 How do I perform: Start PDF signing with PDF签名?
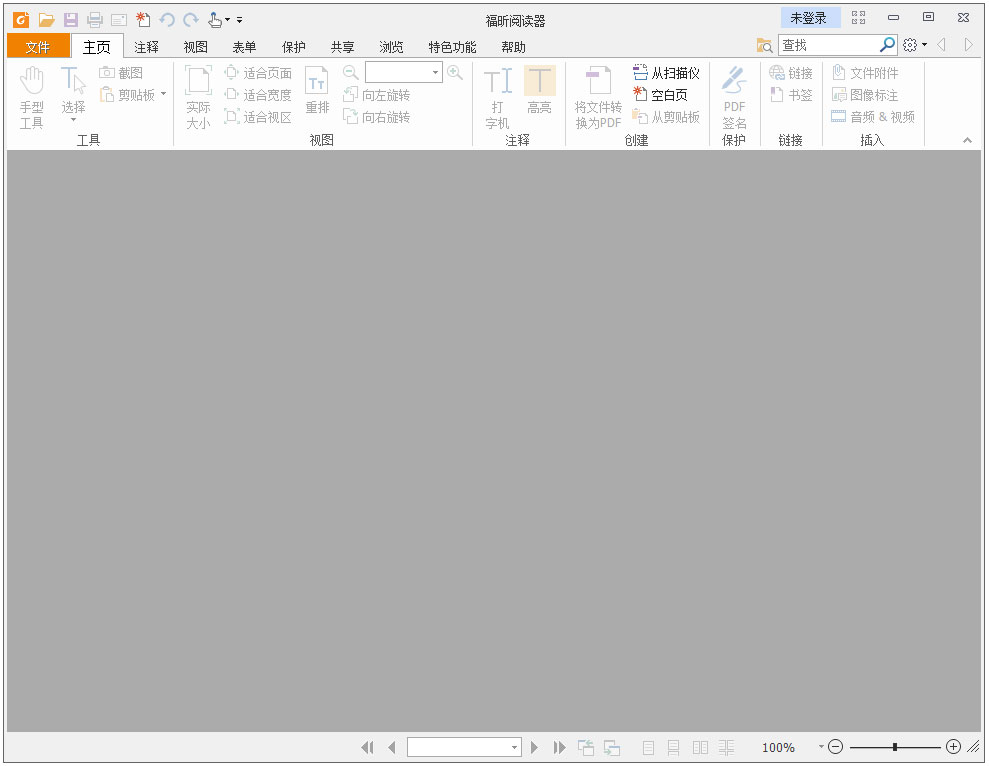click(x=734, y=95)
